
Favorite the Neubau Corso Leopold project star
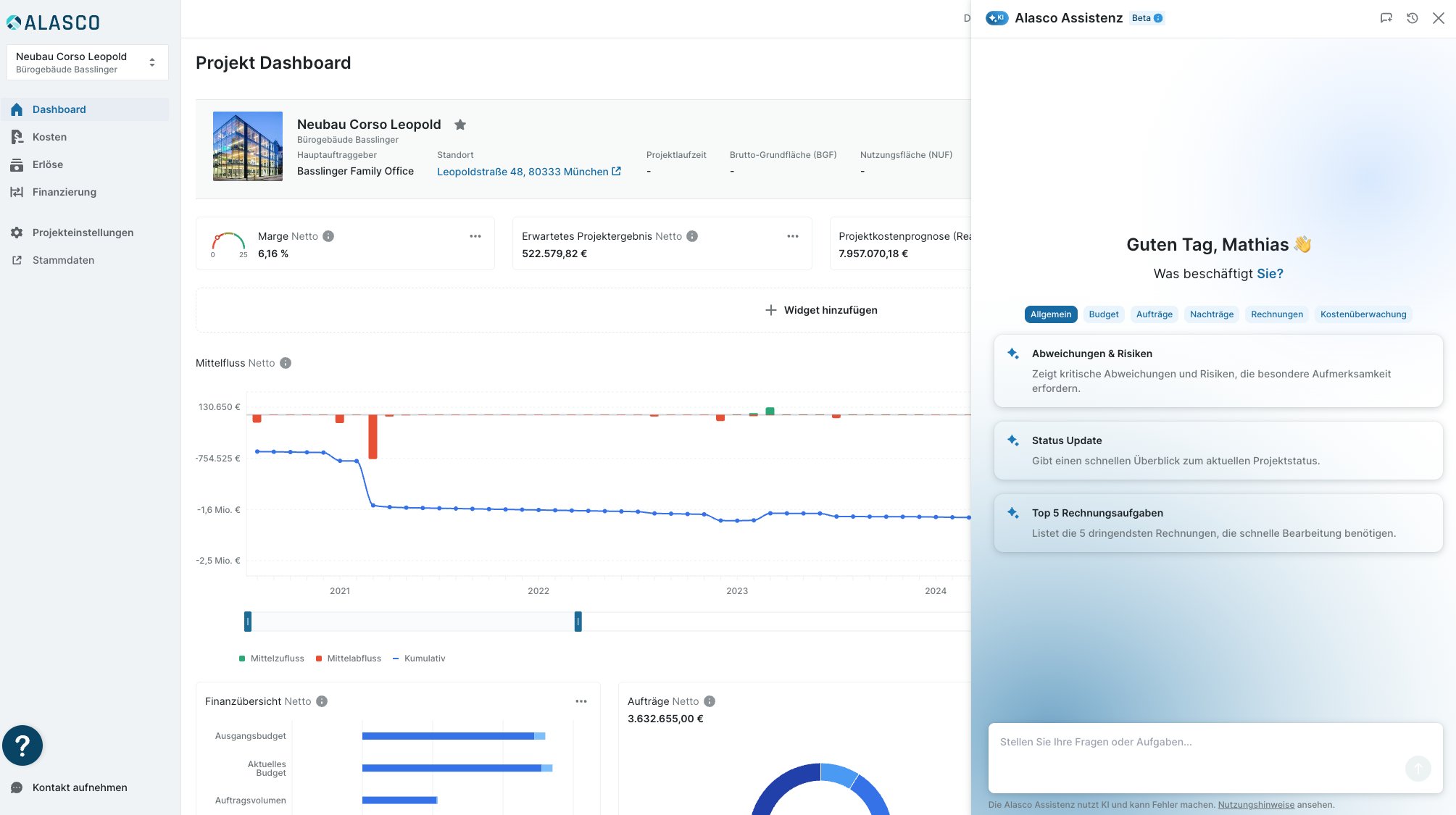tap(460, 125)
